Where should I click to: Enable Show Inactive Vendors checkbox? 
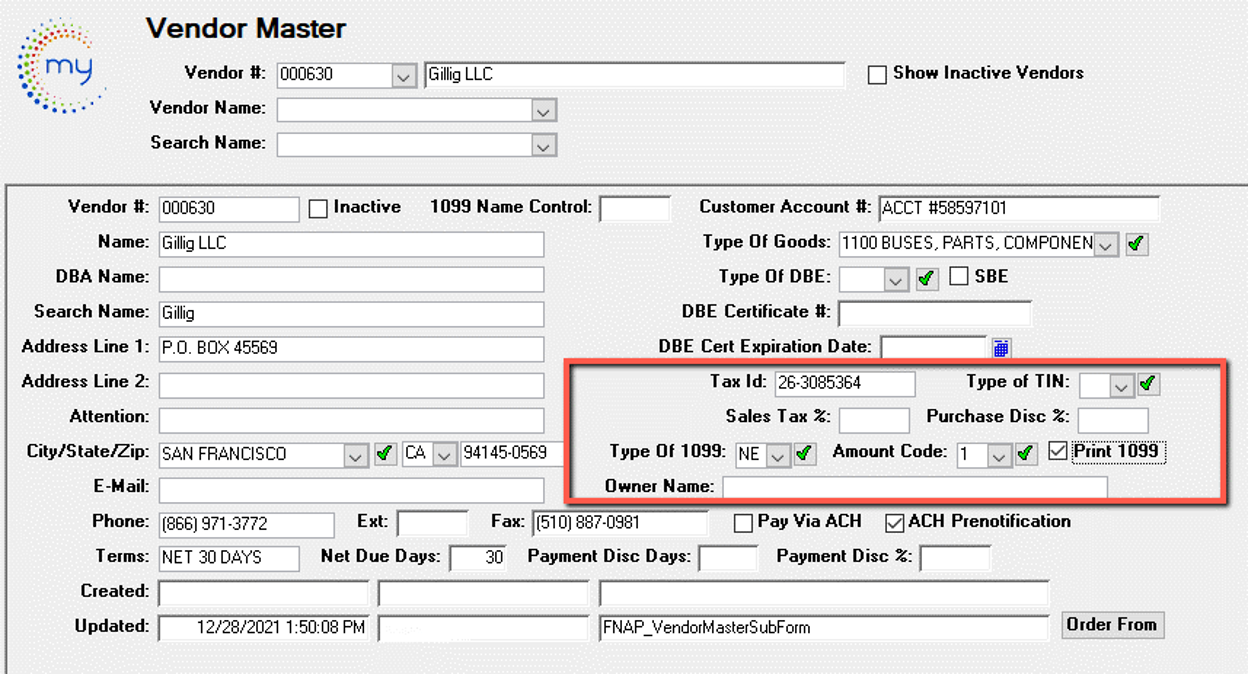877,75
